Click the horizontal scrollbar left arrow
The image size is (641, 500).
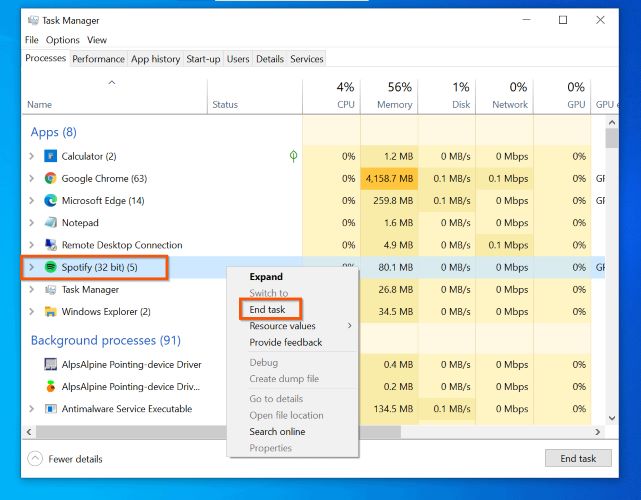coord(29,432)
